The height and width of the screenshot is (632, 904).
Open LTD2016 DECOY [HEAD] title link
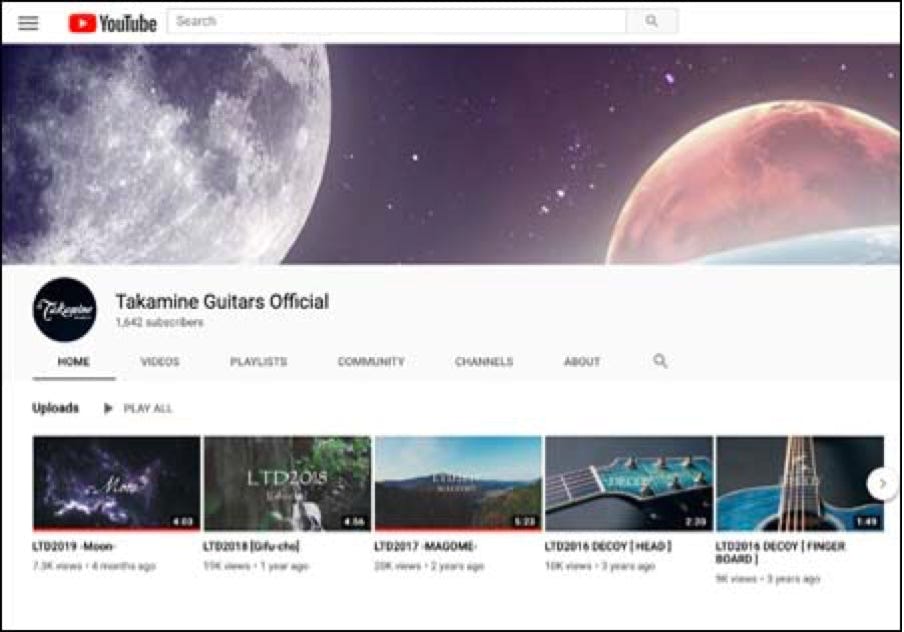[608, 546]
